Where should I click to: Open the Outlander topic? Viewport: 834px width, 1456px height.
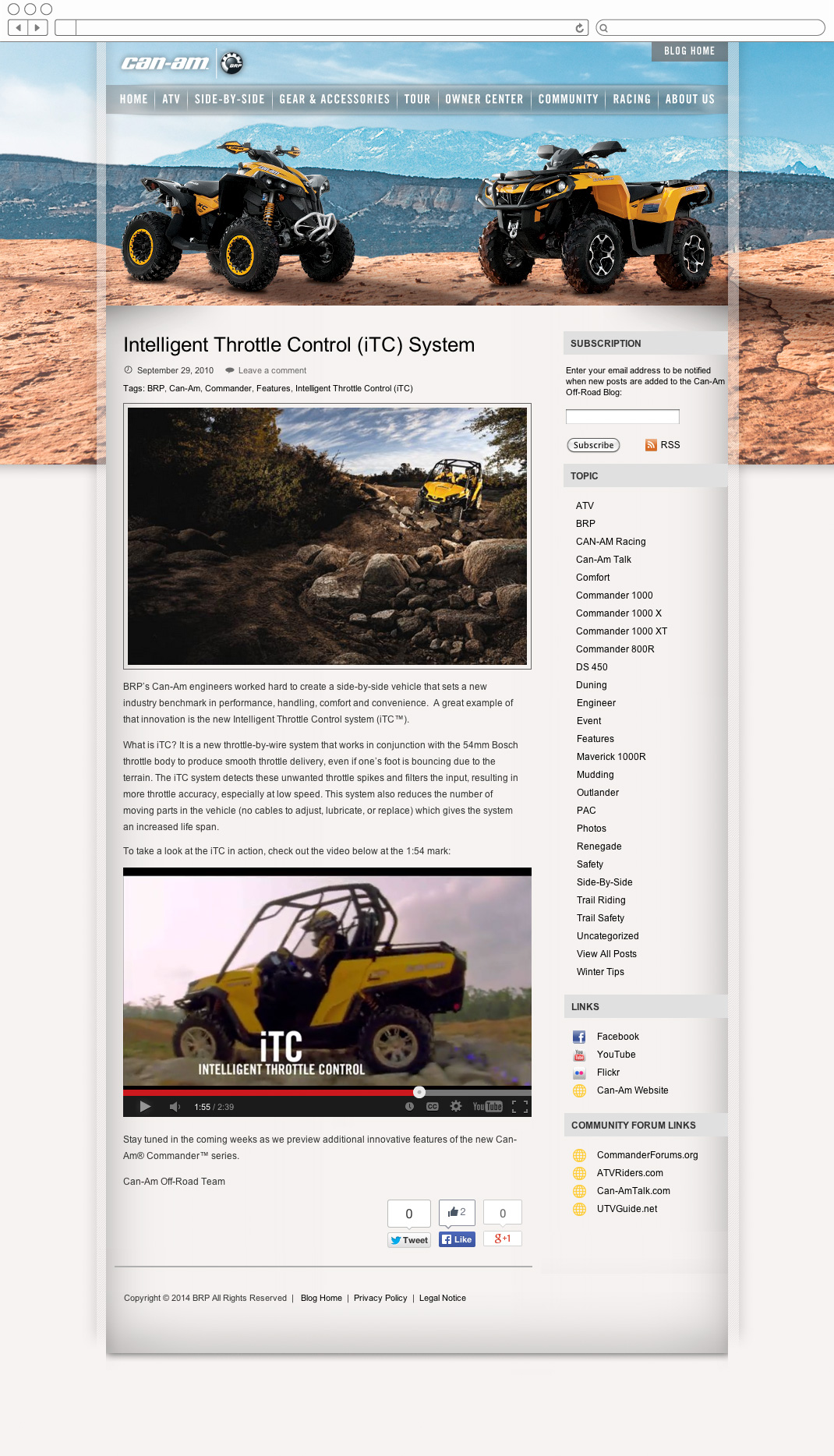pyautogui.click(x=598, y=793)
